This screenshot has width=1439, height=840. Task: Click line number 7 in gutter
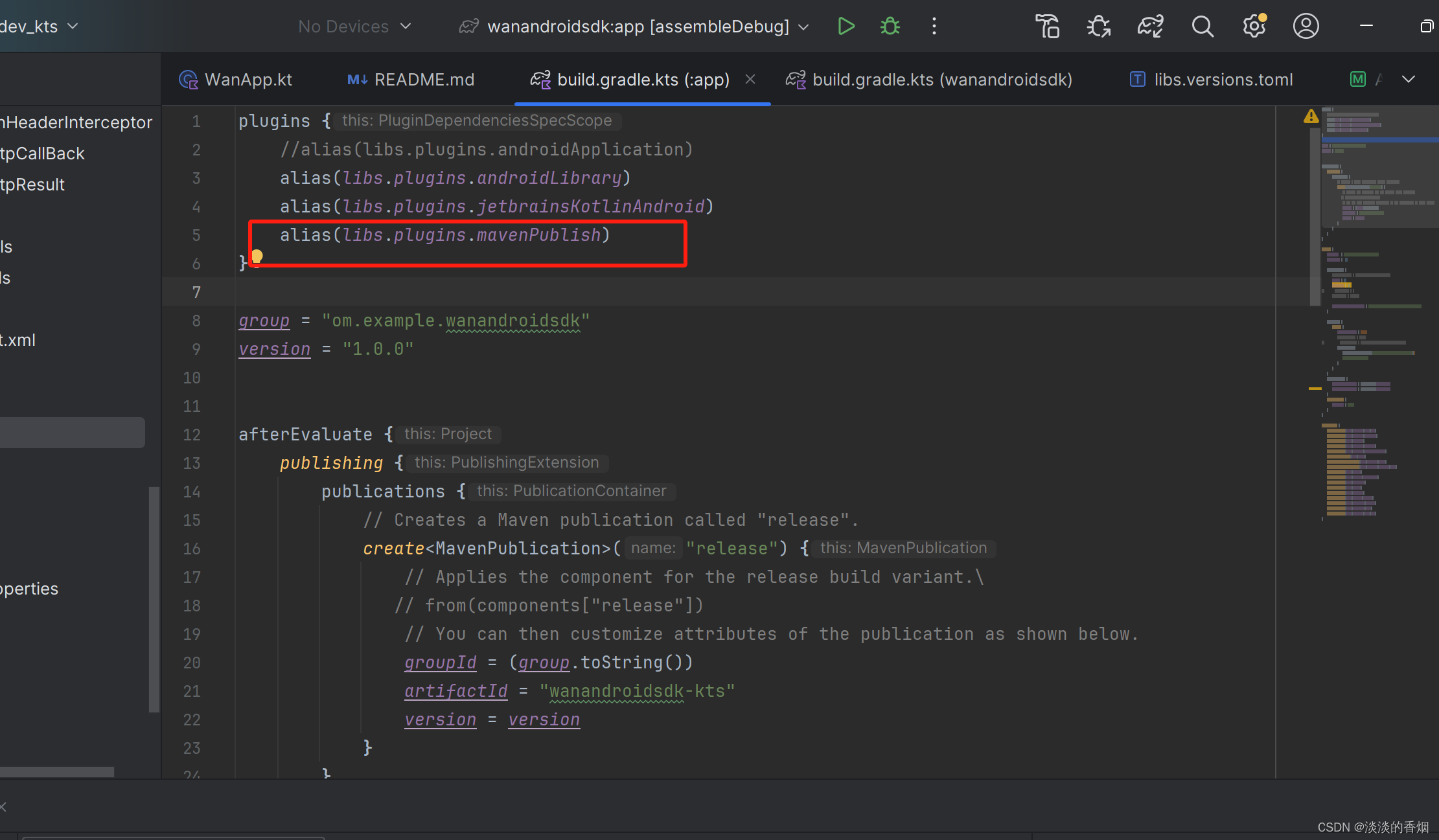click(x=196, y=292)
